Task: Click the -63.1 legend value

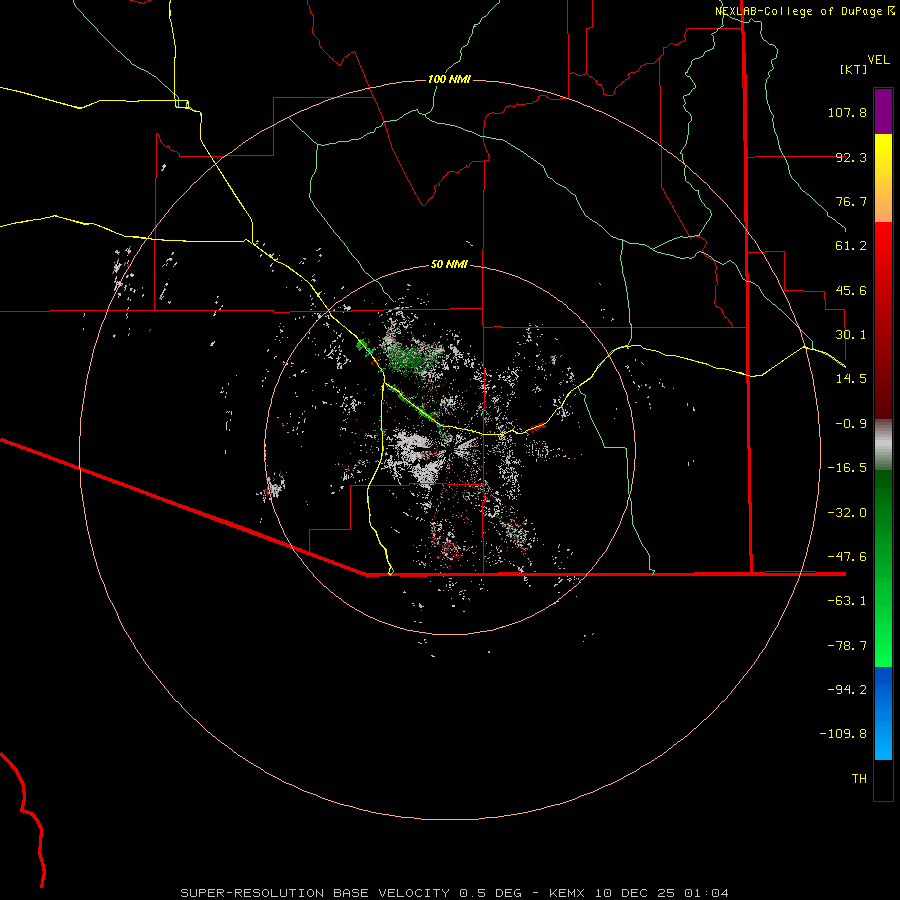Action: [x=847, y=601]
